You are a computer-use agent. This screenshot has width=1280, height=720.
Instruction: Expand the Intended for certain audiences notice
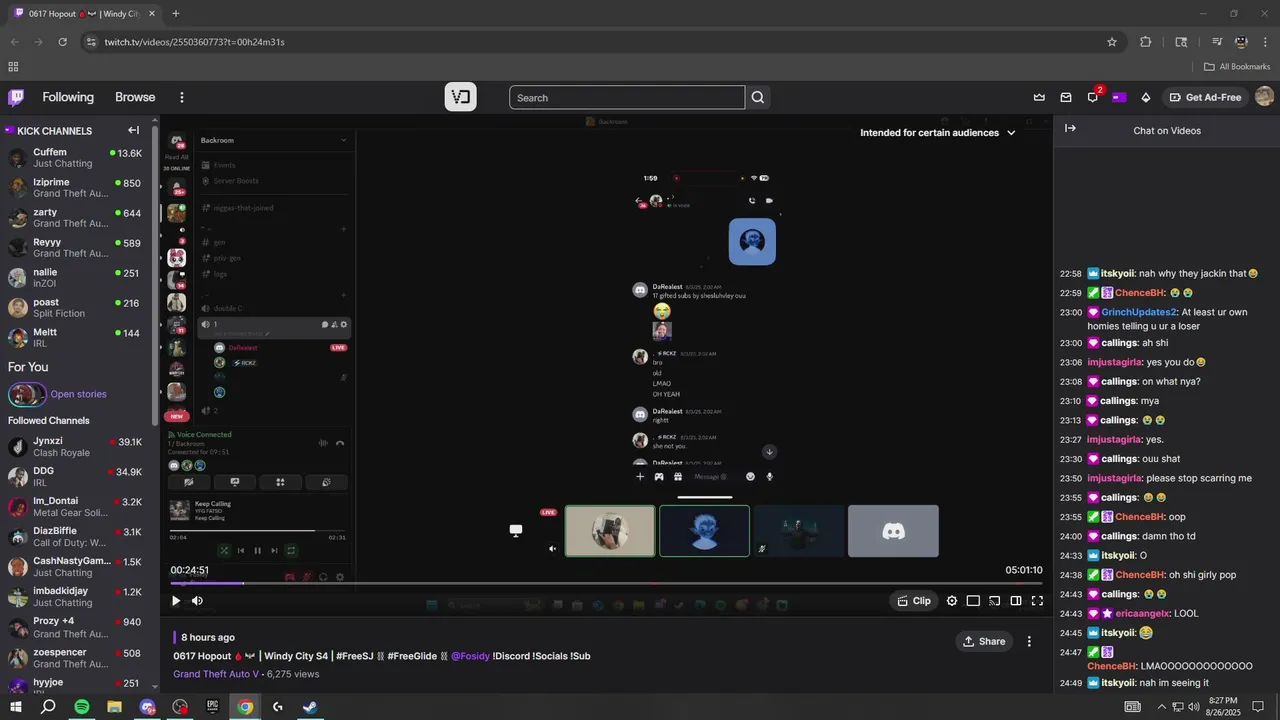pos(938,132)
